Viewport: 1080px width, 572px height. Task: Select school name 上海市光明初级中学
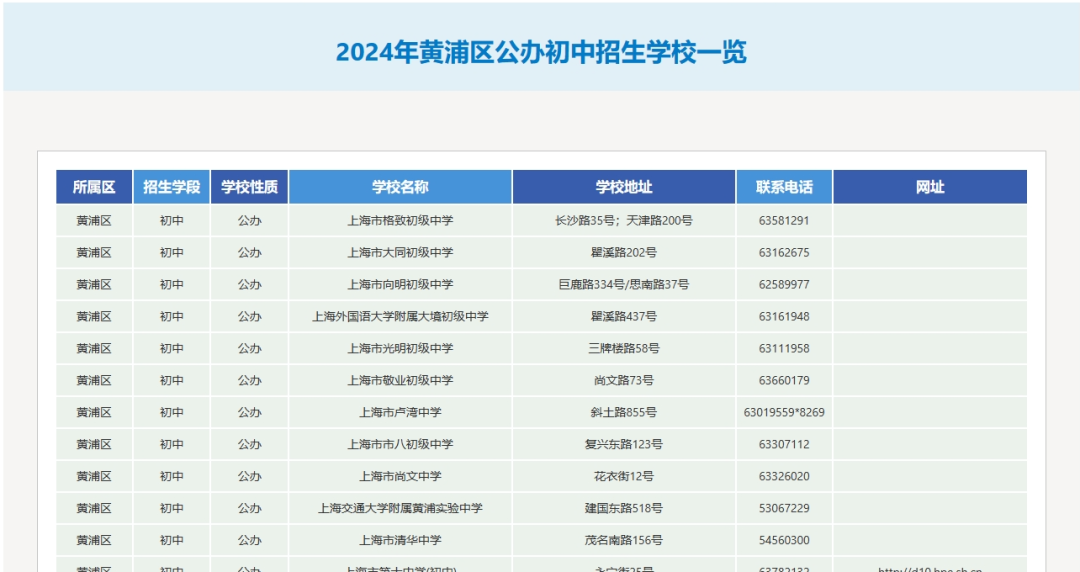[400, 349]
